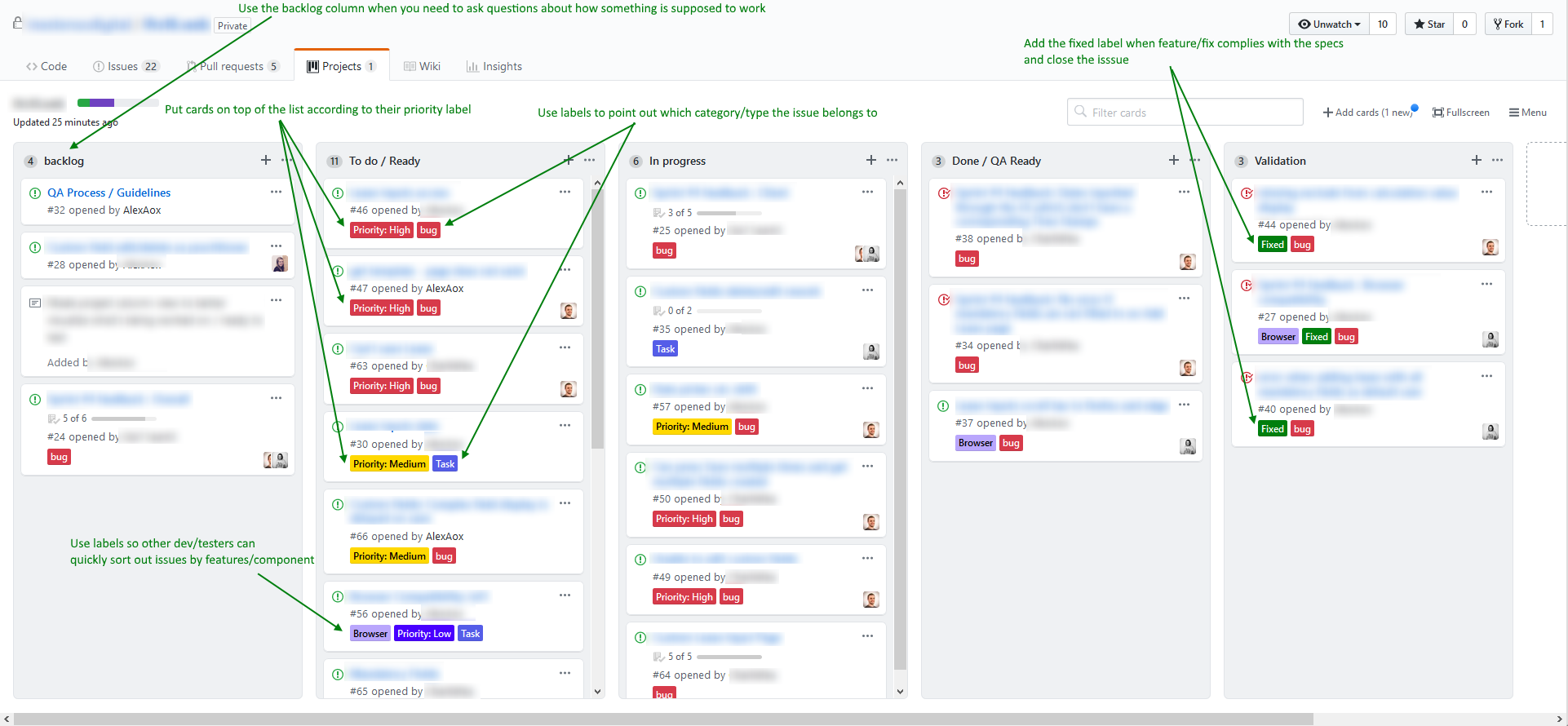Open the QA Process / Guidelines issue

tap(109, 193)
